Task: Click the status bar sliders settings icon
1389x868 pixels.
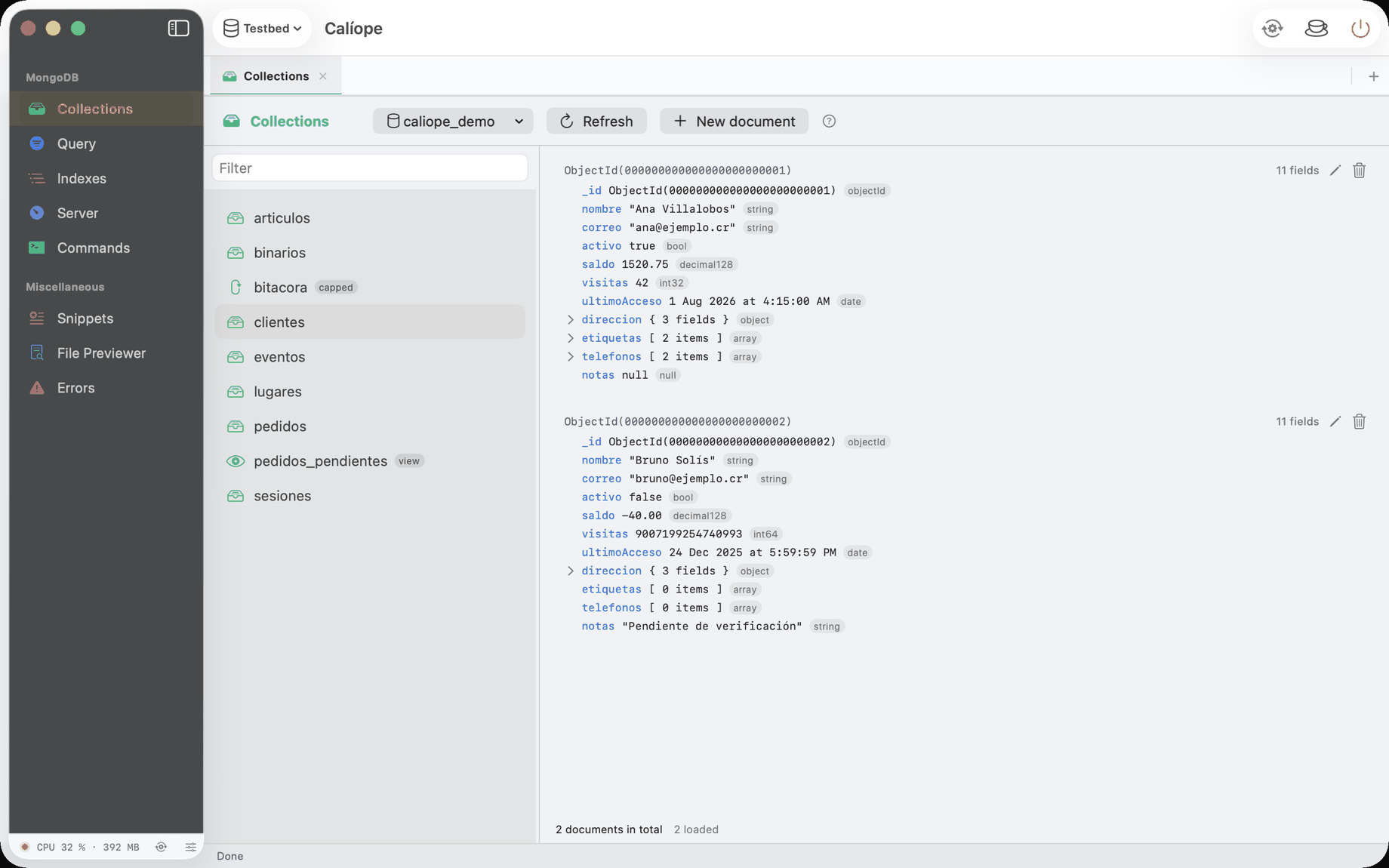Action: [191, 848]
